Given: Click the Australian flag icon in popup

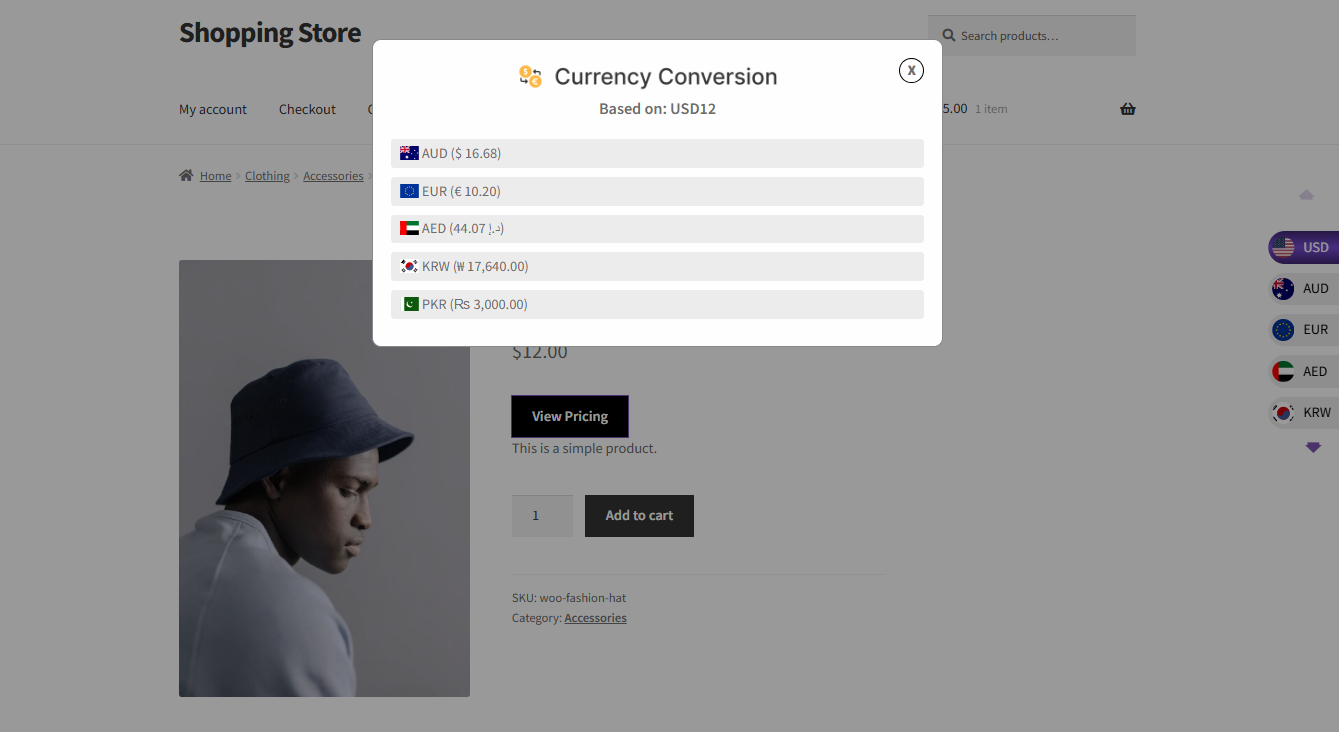Looking at the screenshot, I should (409, 153).
